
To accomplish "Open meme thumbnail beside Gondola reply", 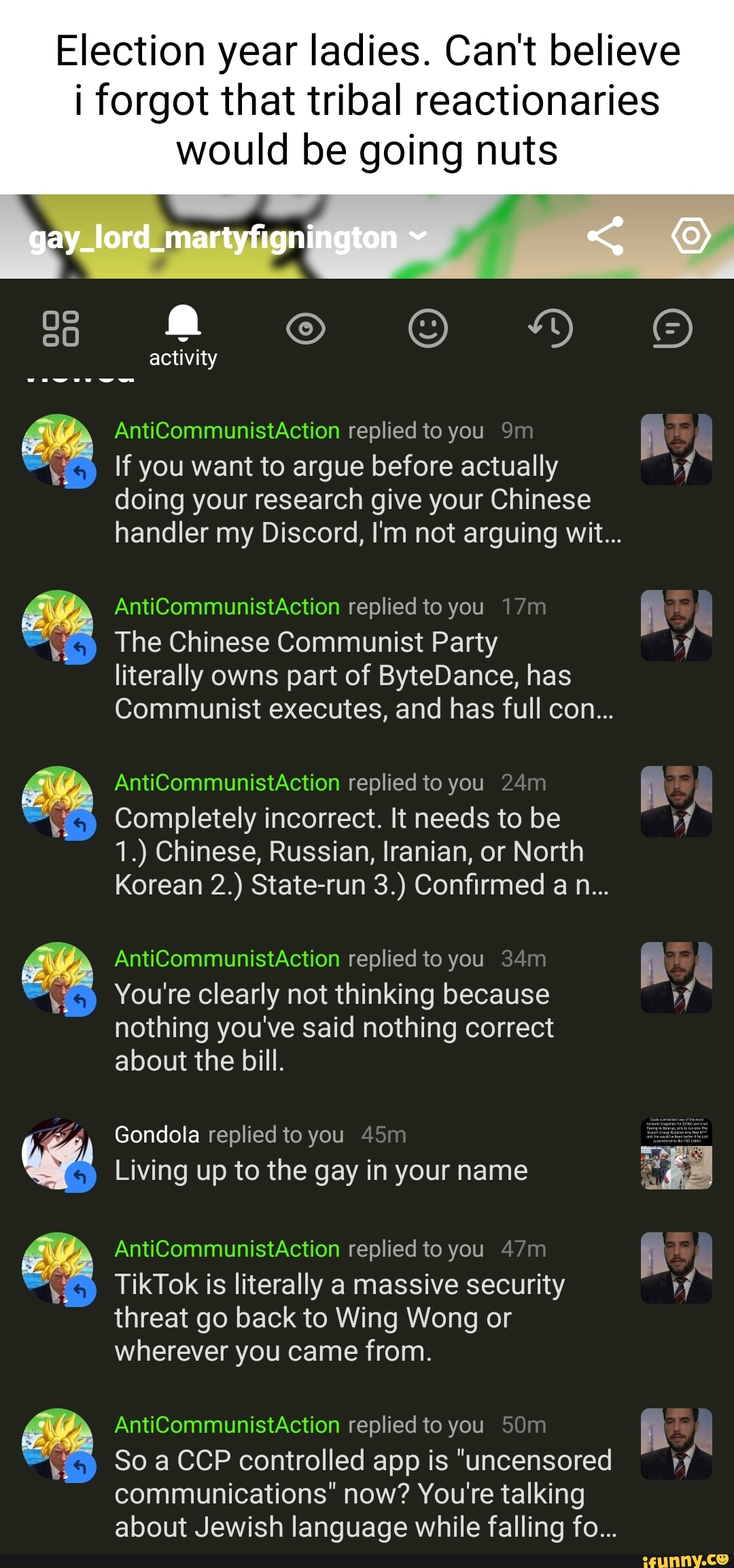I will point(676,1153).
